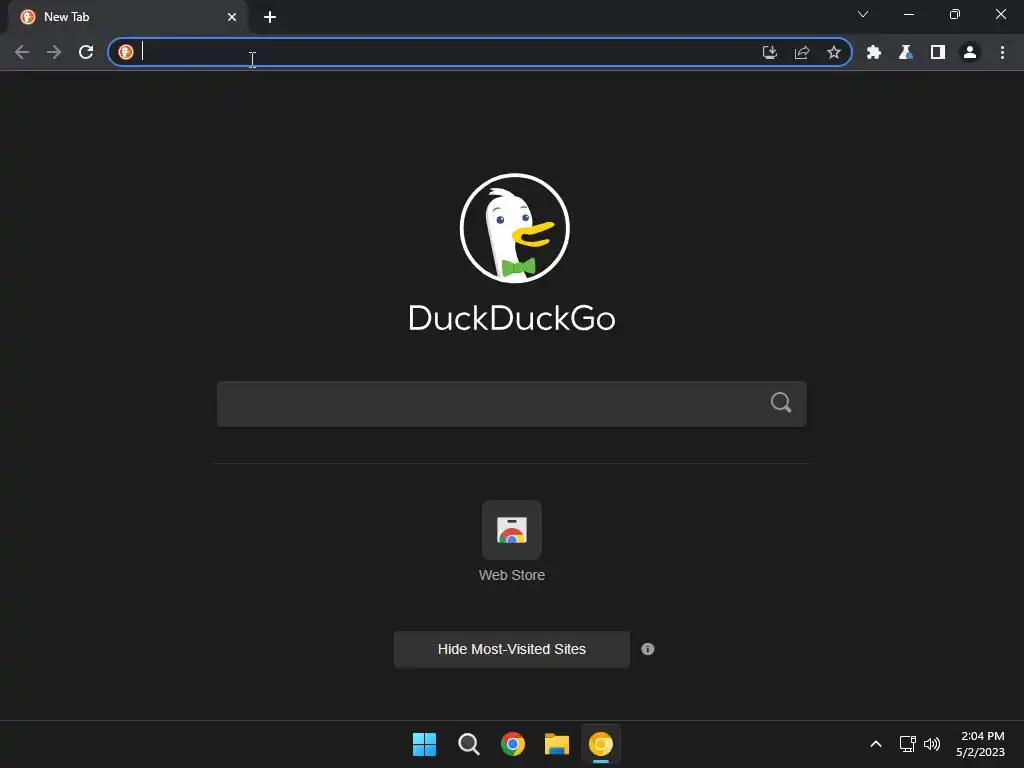Reload the current page
1024x768 pixels.
(86, 52)
